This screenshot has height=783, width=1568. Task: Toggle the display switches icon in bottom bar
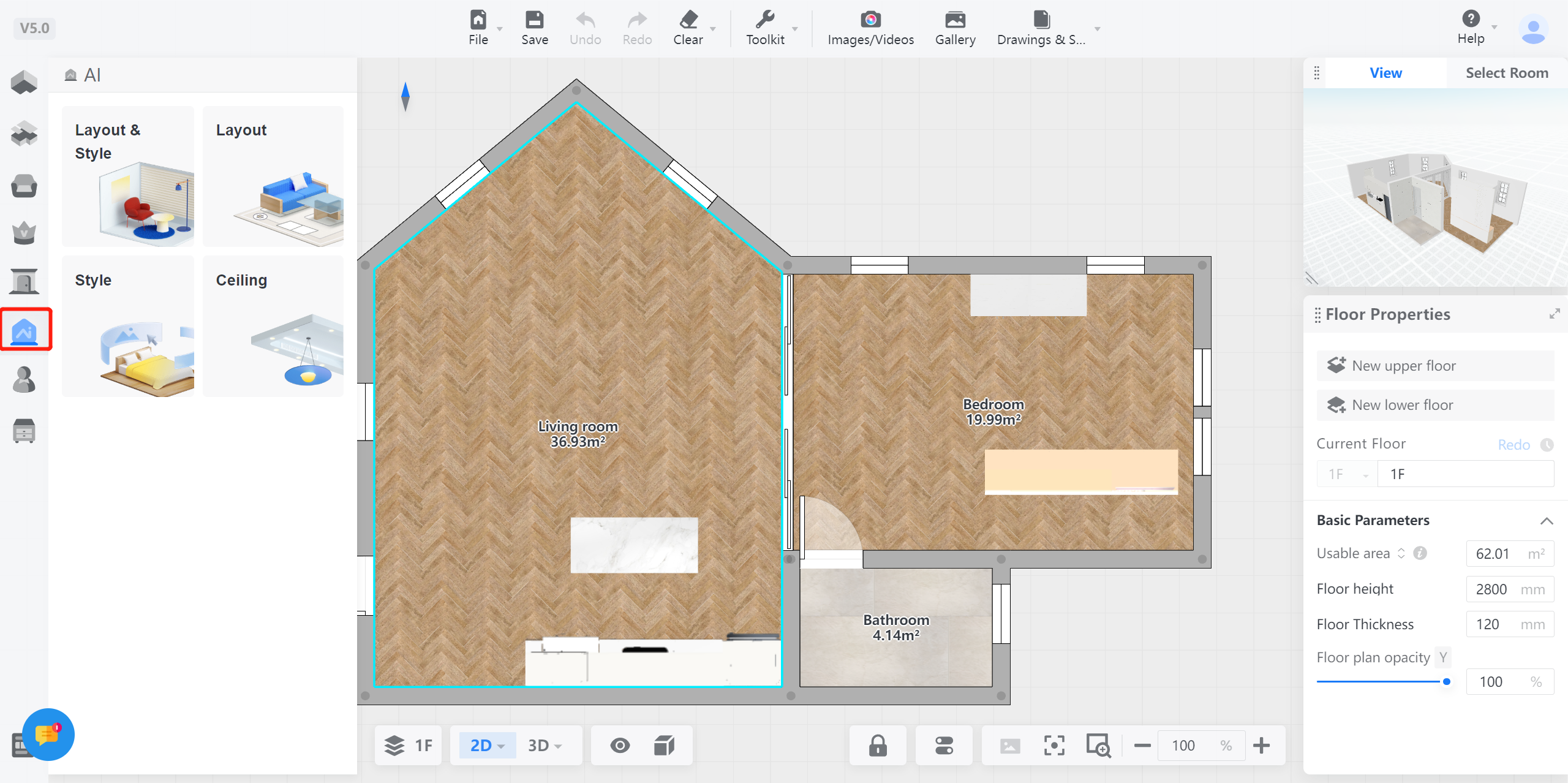click(x=944, y=746)
